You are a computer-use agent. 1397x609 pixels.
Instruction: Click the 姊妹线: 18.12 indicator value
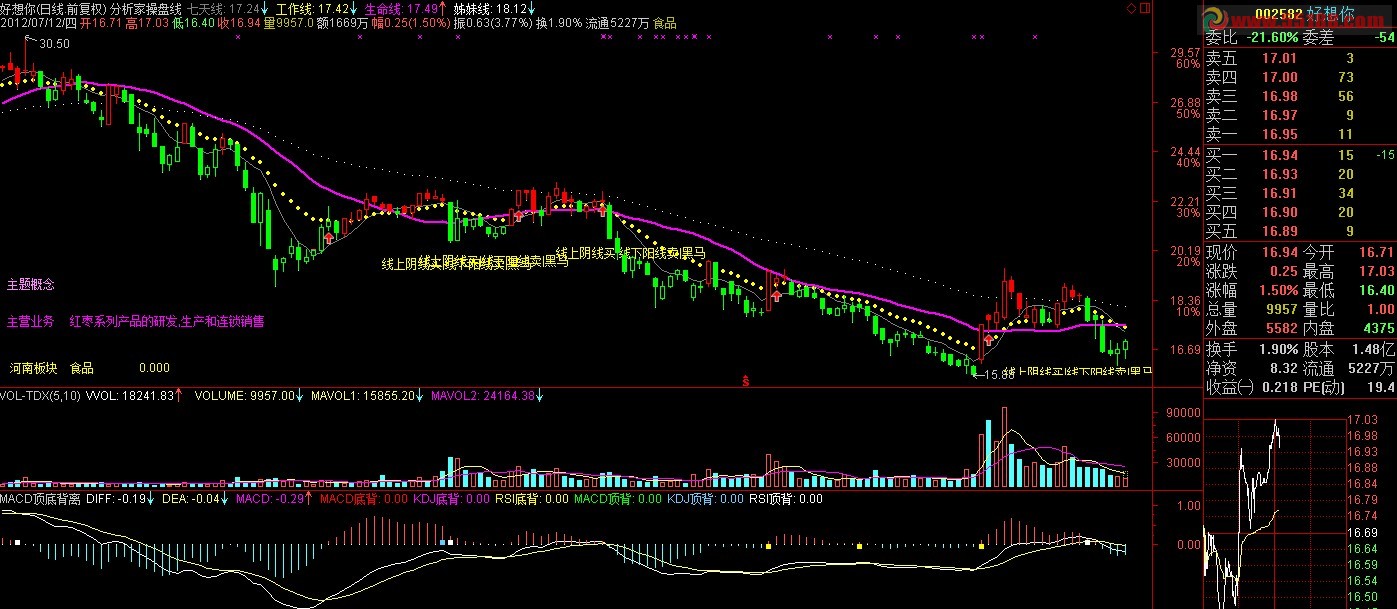pos(490,8)
